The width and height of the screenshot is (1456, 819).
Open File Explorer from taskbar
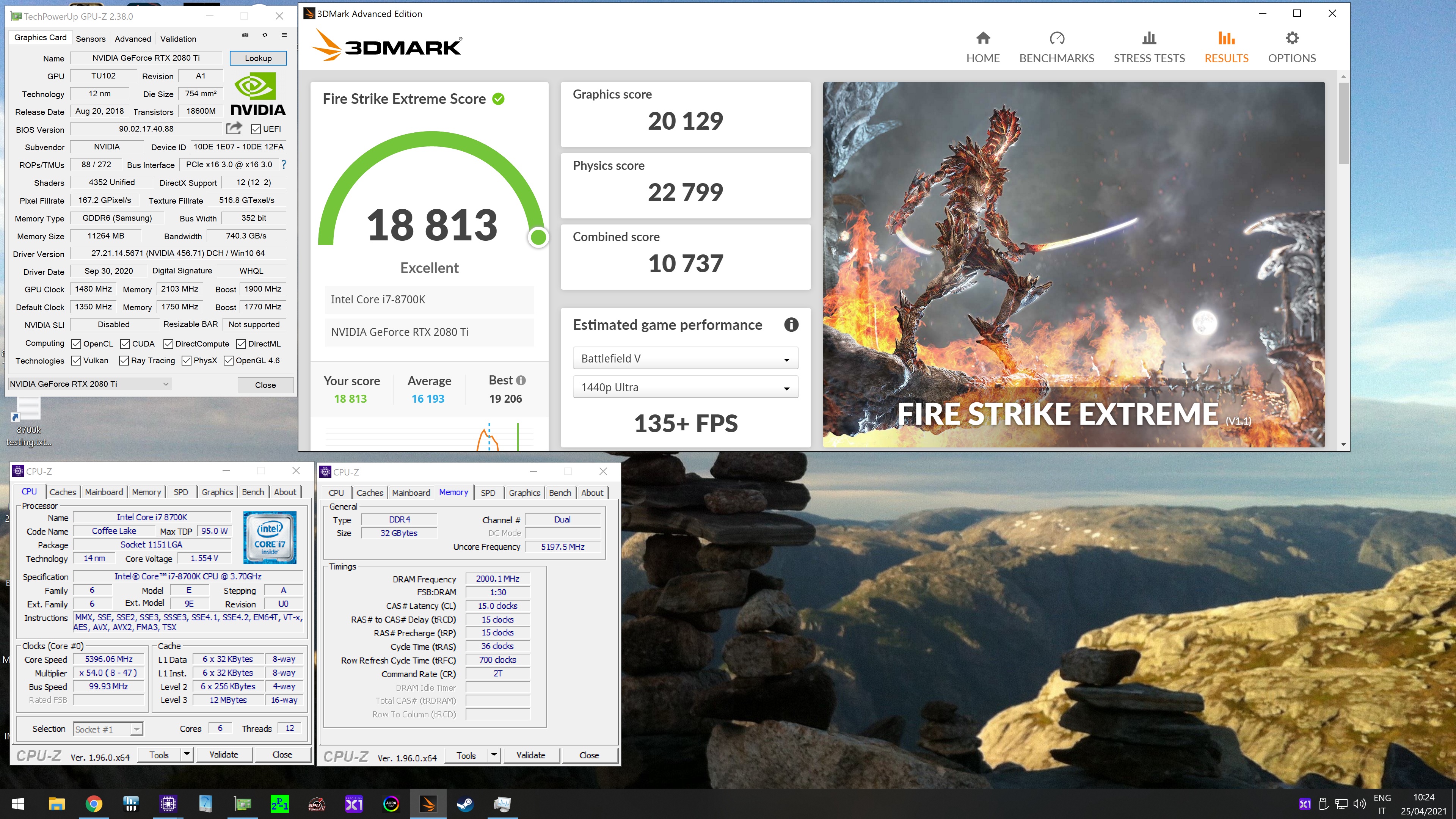point(56,804)
